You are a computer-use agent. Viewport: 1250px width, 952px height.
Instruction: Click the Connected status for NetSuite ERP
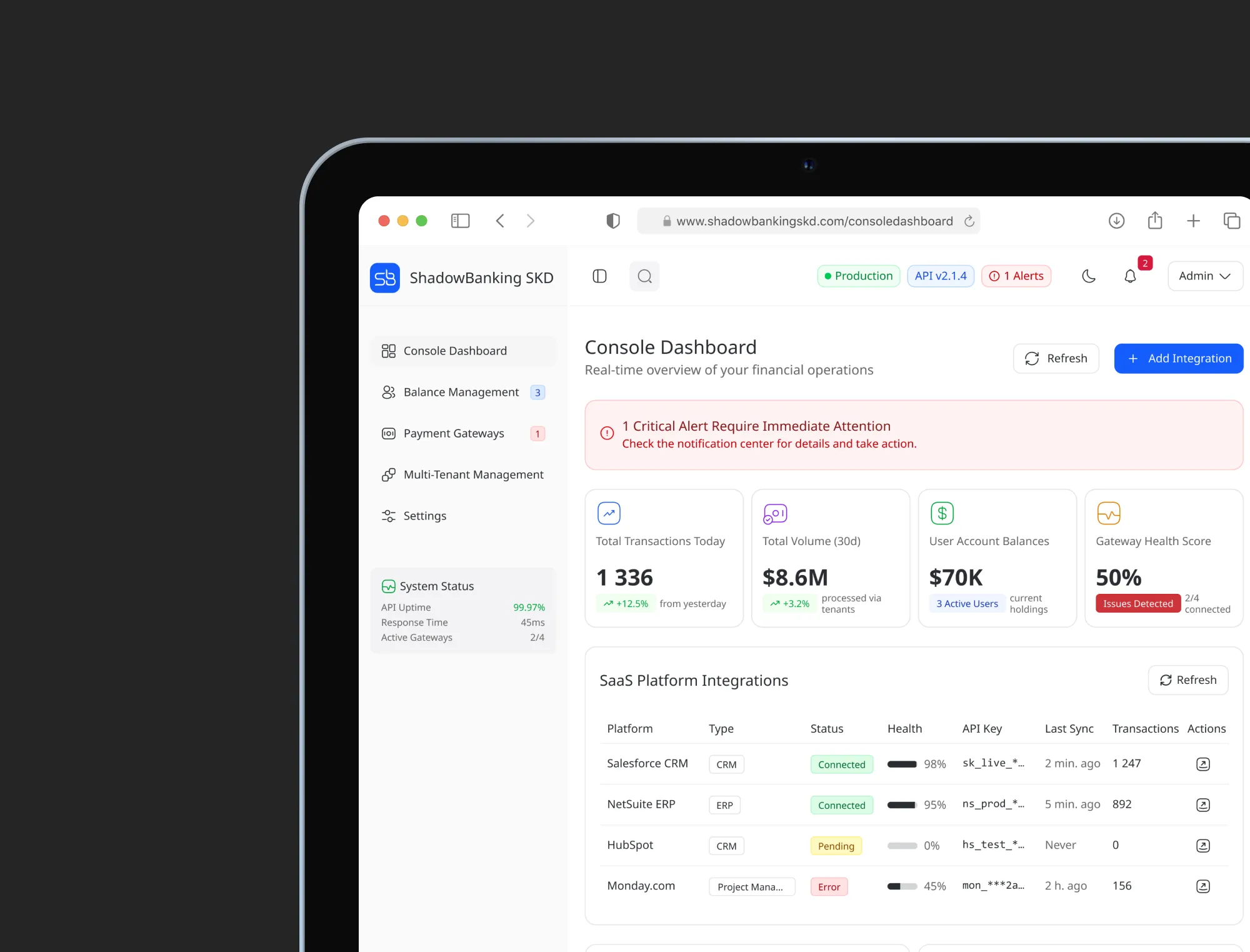point(841,805)
